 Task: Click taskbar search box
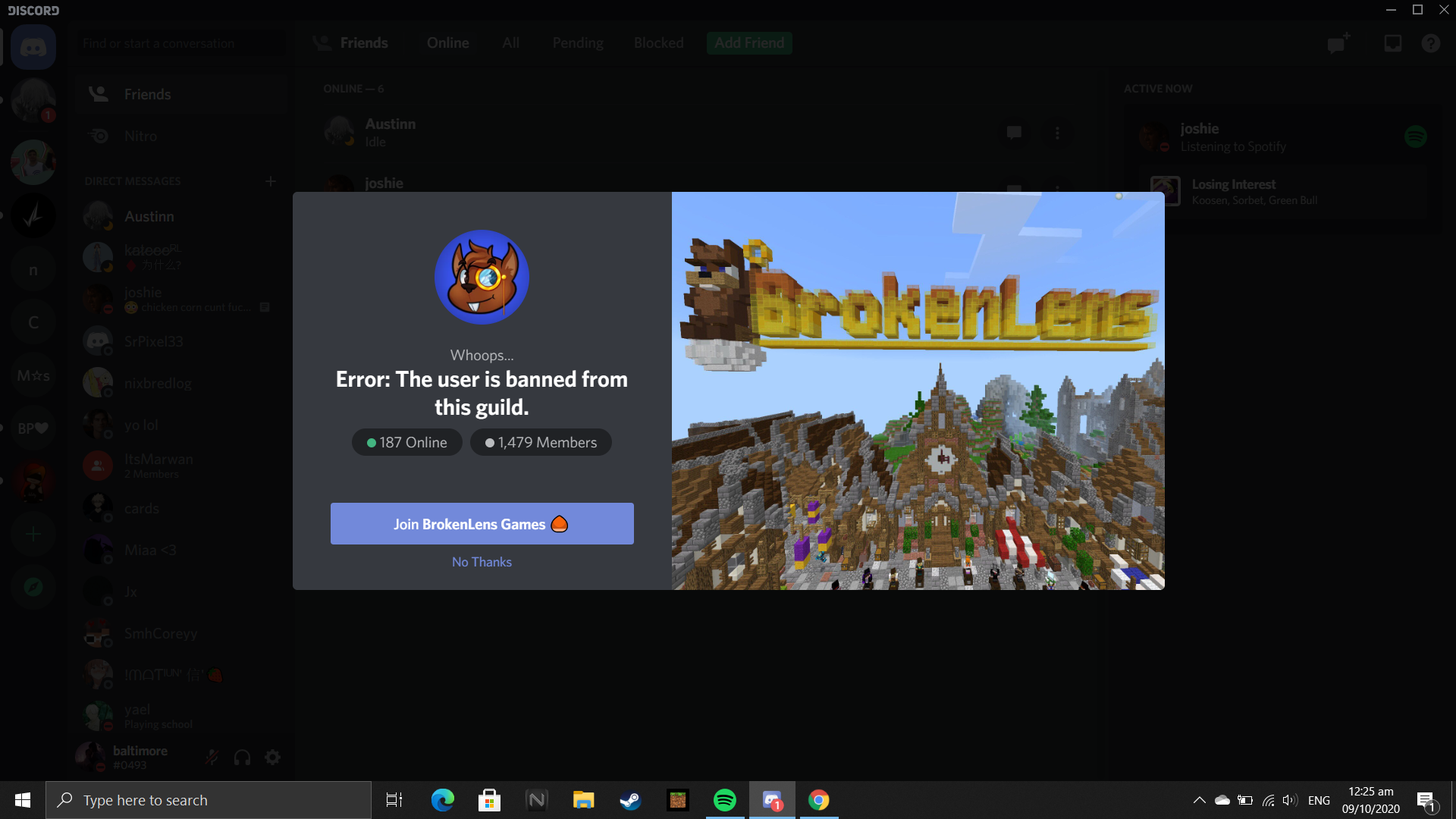[209, 800]
